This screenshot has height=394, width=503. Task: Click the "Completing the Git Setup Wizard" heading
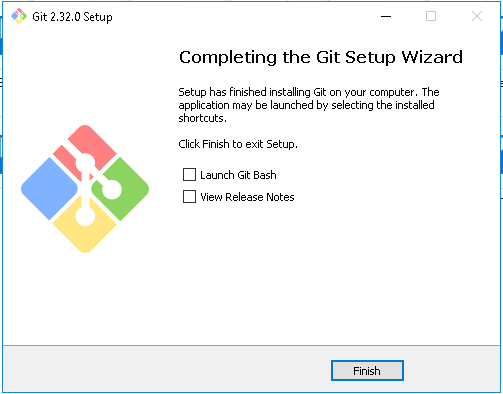pos(321,57)
